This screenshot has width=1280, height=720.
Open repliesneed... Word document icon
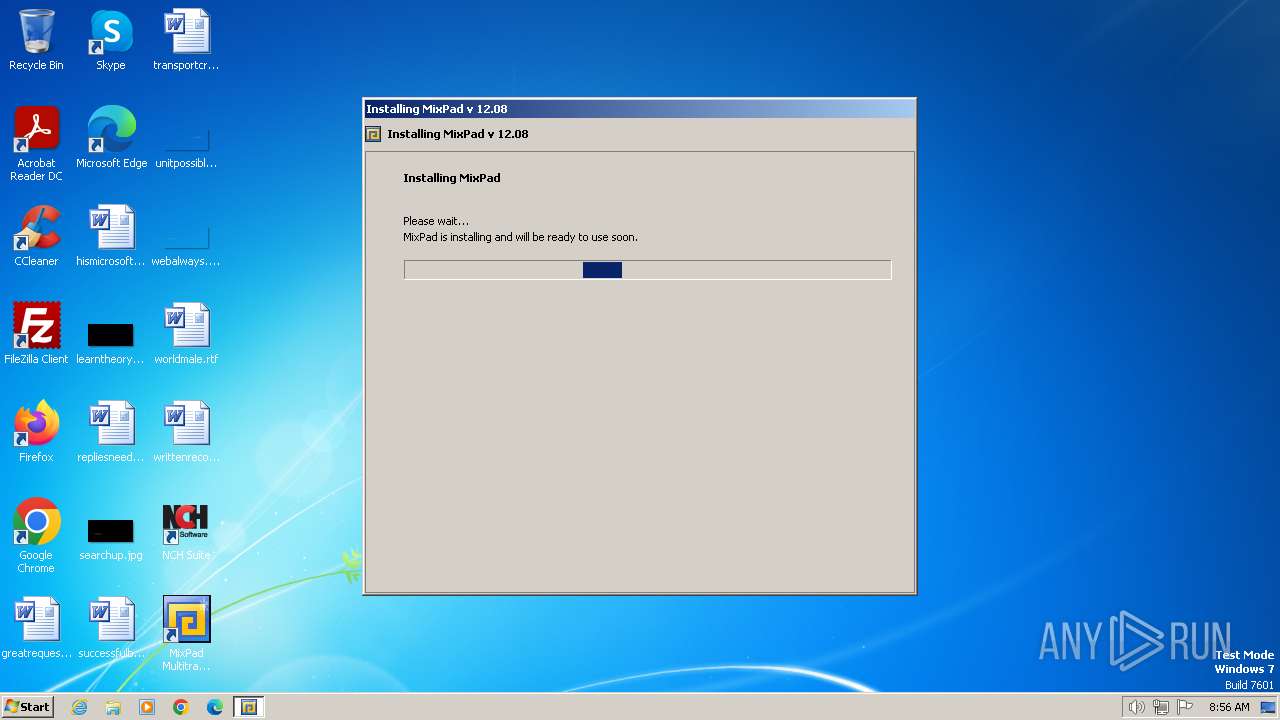click(x=111, y=432)
